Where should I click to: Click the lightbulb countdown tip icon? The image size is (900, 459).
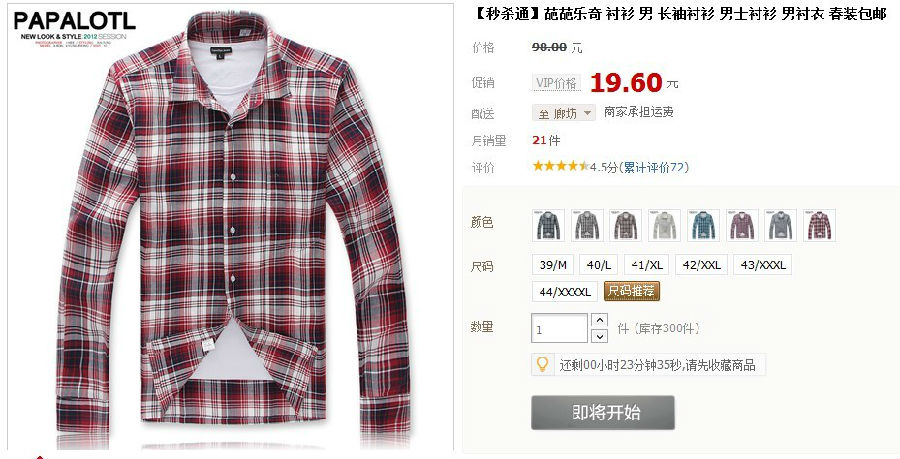coord(542,364)
